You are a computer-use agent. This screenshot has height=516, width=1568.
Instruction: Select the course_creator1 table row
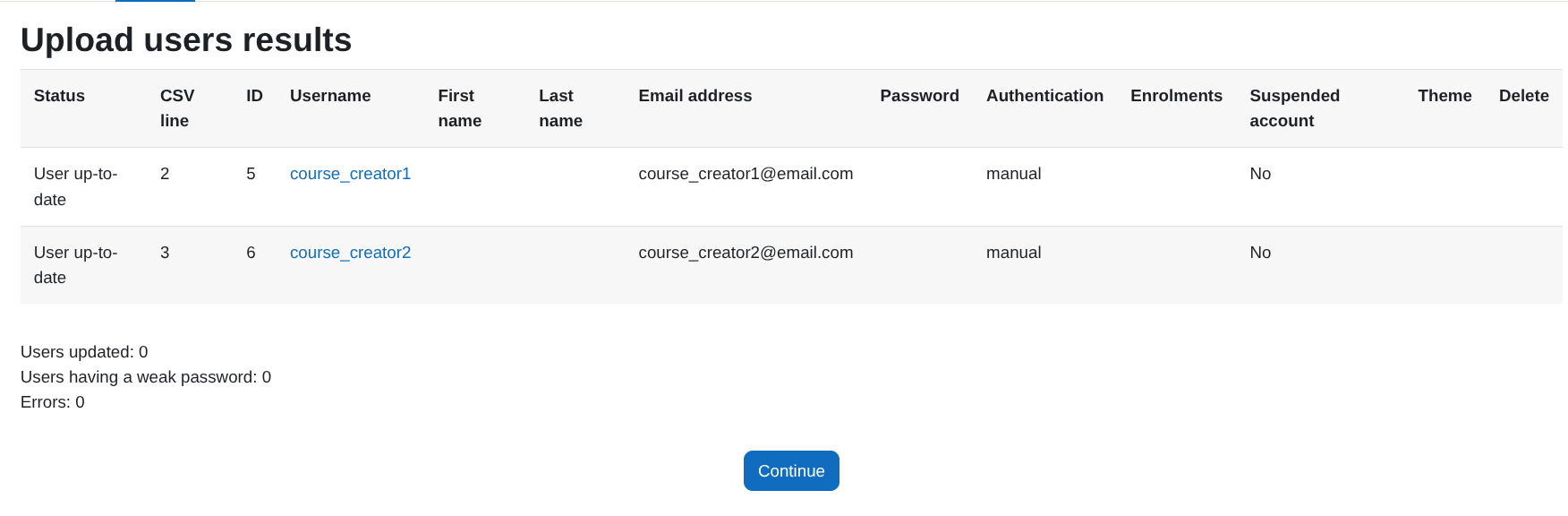click(788, 186)
